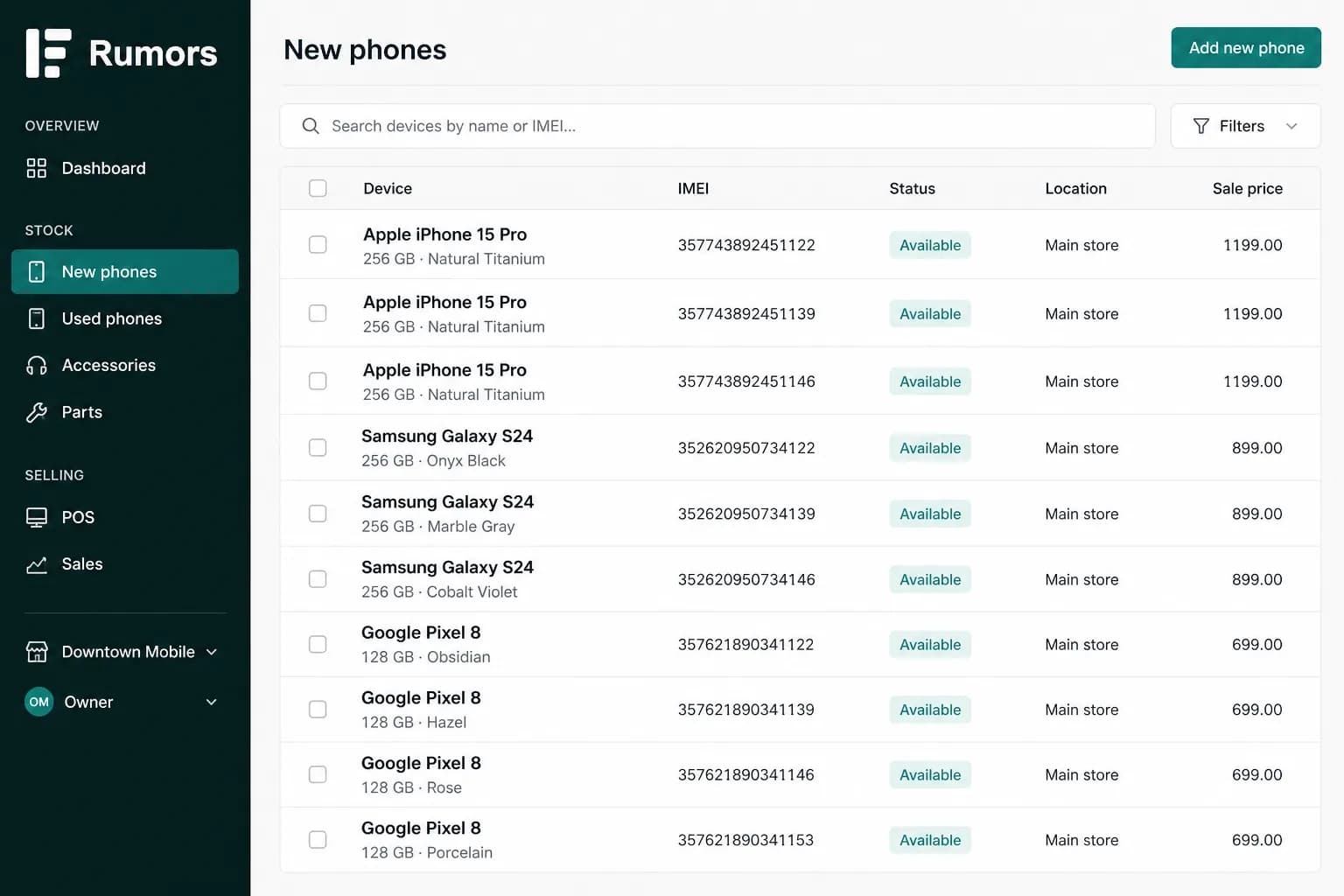1344x896 pixels.
Task: Click IMEI 352620950734139
Action: pyautogui.click(x=746, y=514)
